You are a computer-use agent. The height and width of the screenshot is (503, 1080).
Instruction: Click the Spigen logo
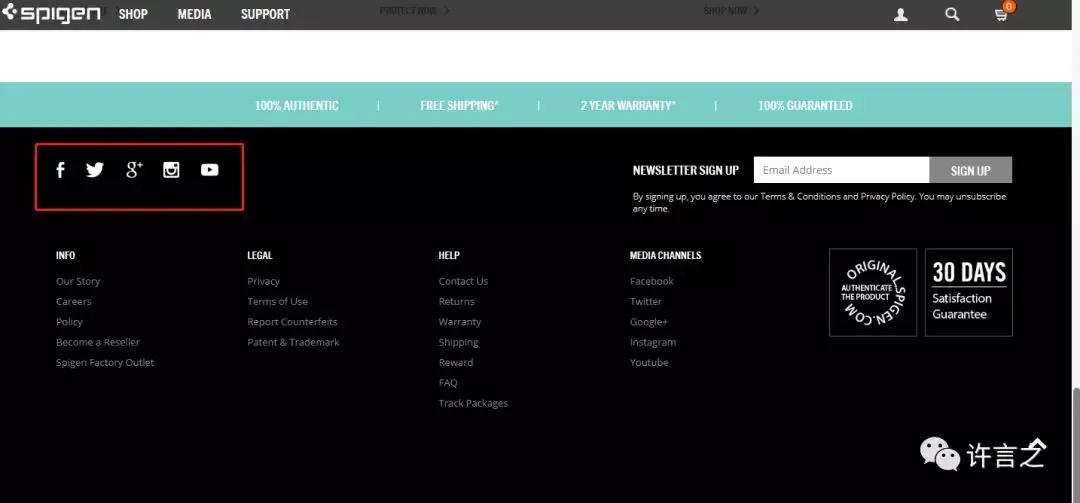coord(51,14)
